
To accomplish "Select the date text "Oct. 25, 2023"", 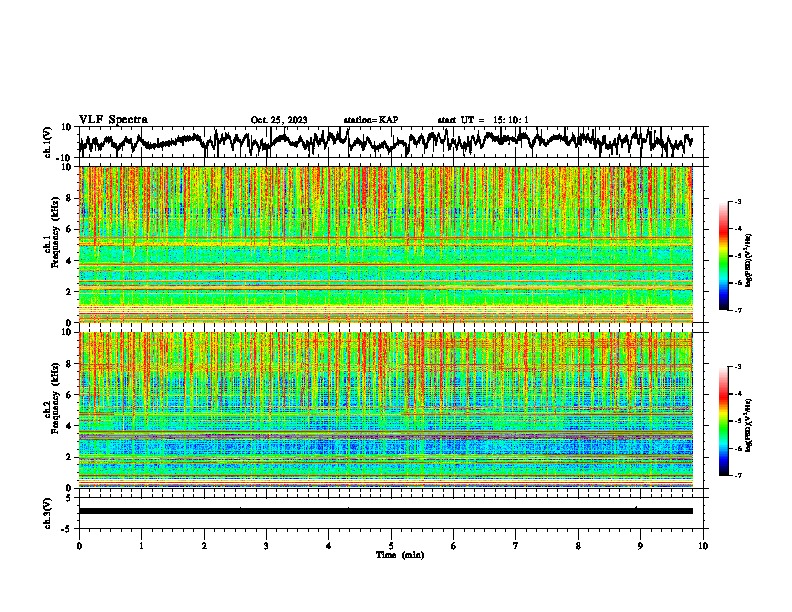I will click(x=279, y=120).
